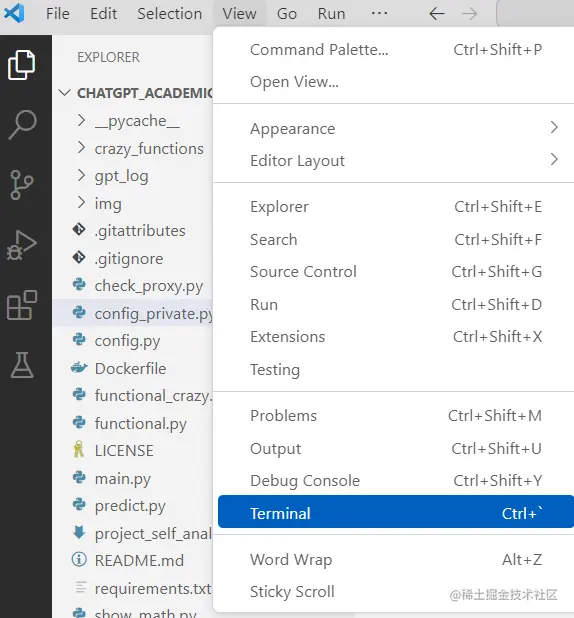Toggle Sticky Scroll in View menu
Screen dimensions: 574x618
[396, 592]
